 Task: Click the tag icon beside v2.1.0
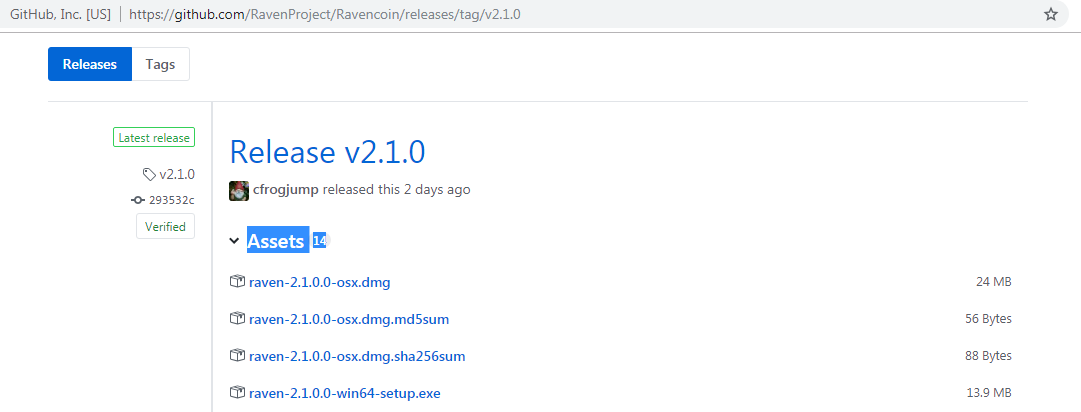tap(149, 174)
